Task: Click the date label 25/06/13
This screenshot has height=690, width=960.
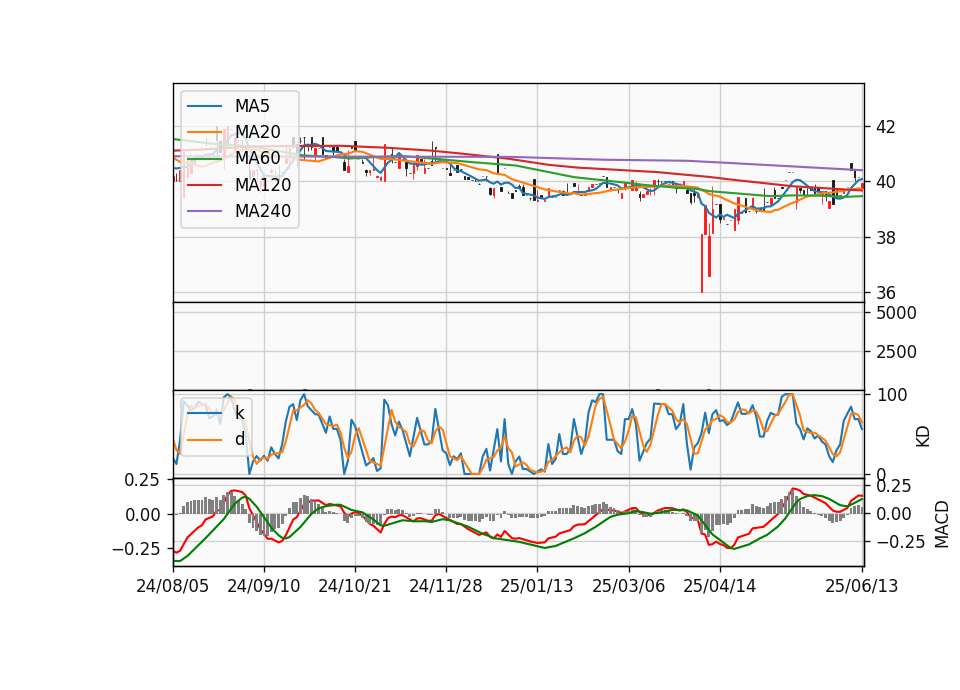Action: [861, 586]
